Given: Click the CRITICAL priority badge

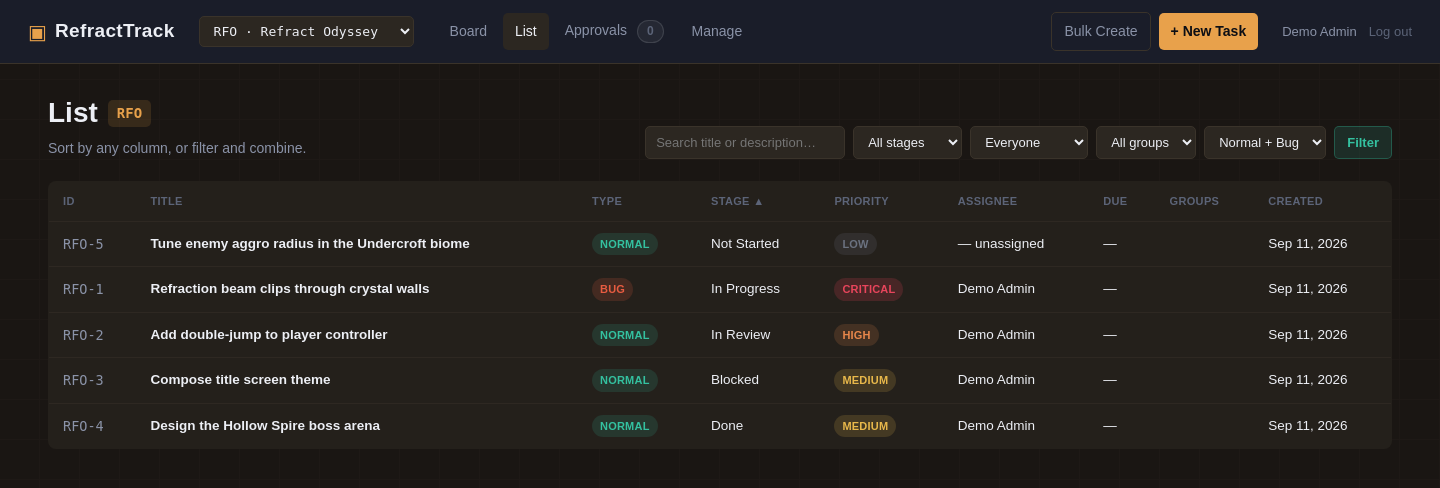Looking at the screenshot, I should coord(868,289).
